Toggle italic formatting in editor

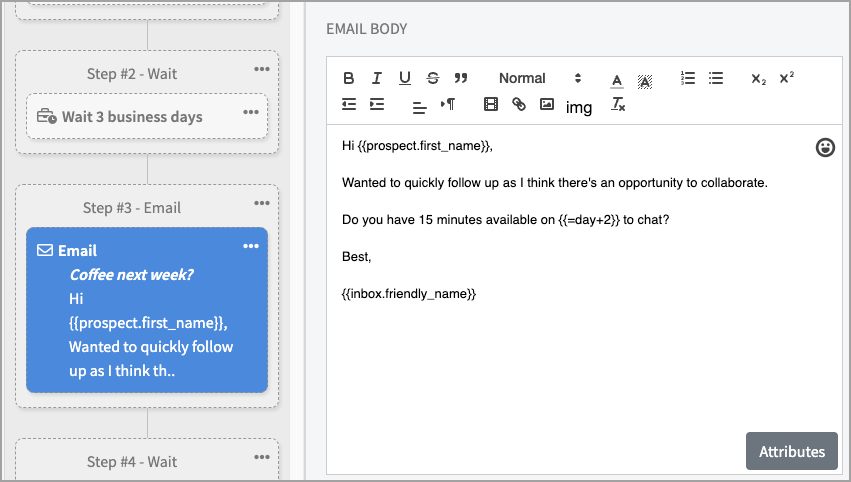(377, 78)
